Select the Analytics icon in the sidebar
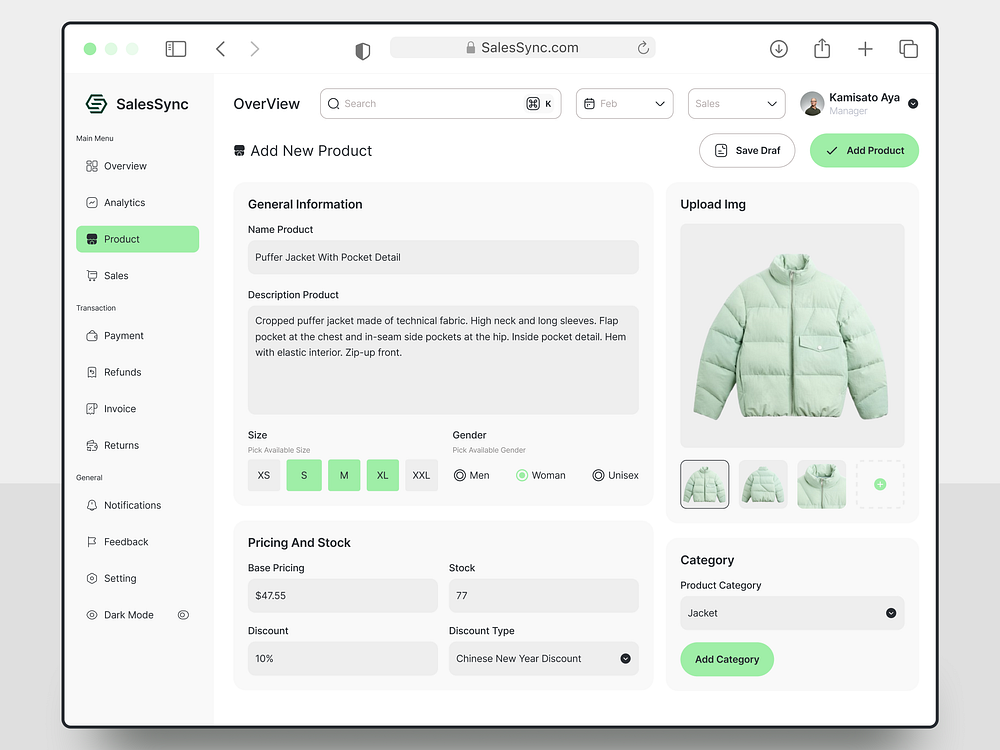1000x750 pixels. click(x=90, y=202)
